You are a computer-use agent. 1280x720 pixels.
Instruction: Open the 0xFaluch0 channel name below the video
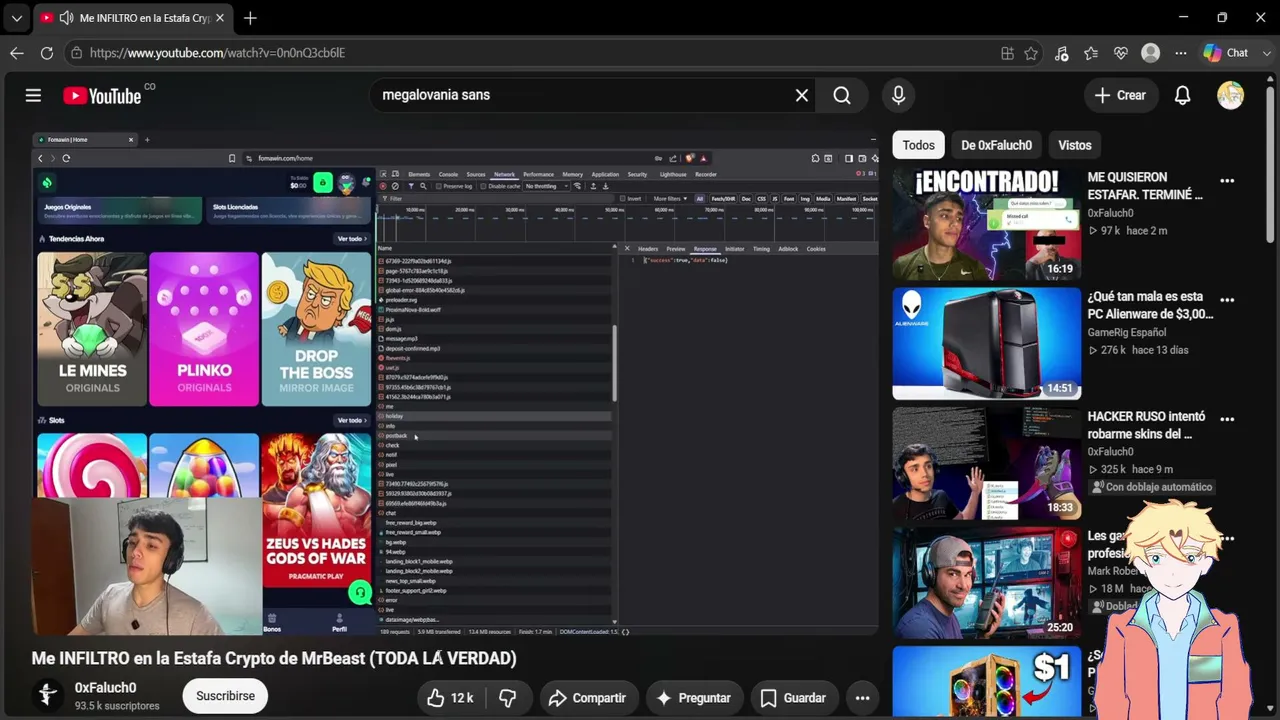(x=105, y=688)
